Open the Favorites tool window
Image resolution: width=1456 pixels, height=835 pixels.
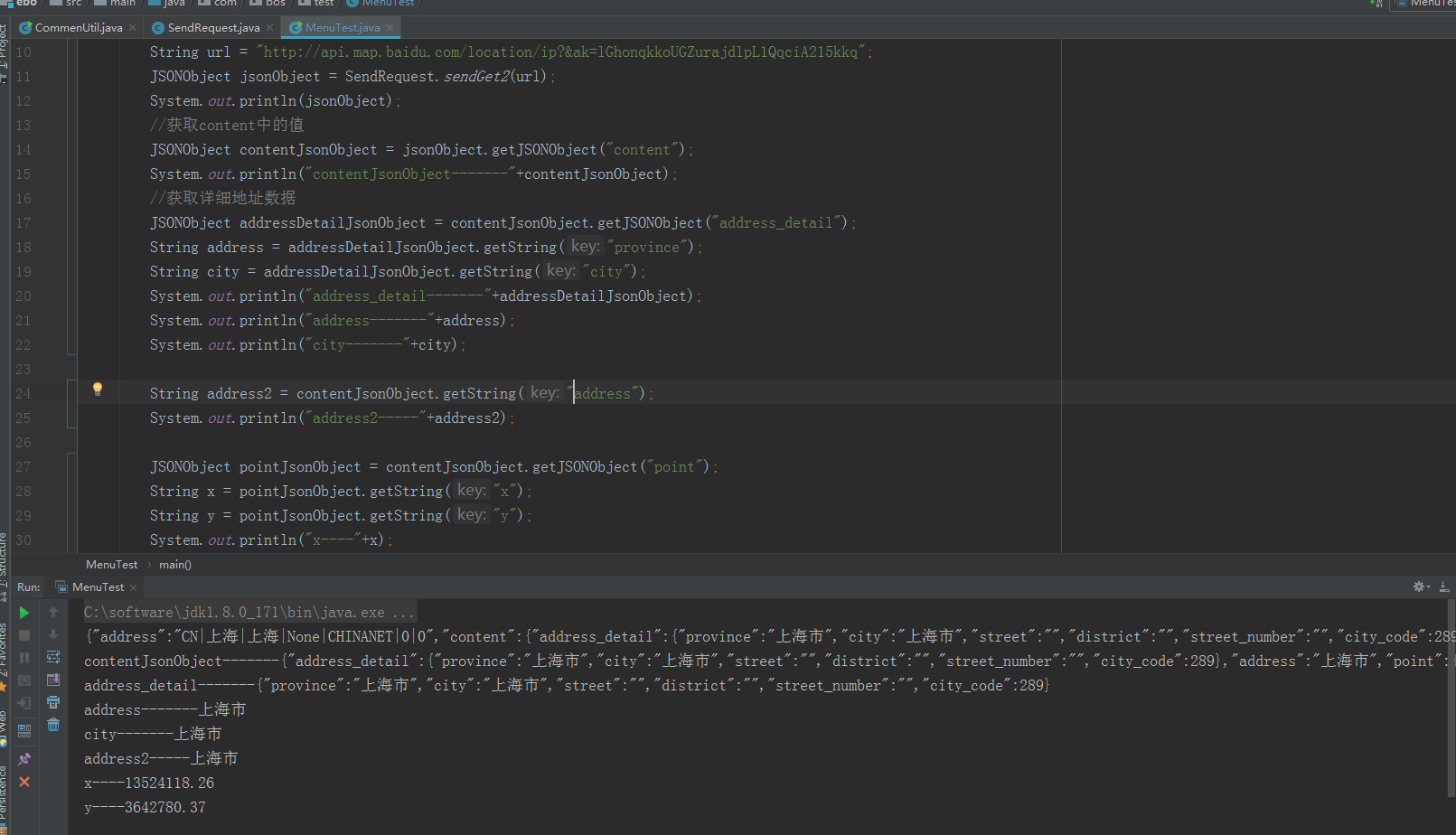click(x=5, y=656)
